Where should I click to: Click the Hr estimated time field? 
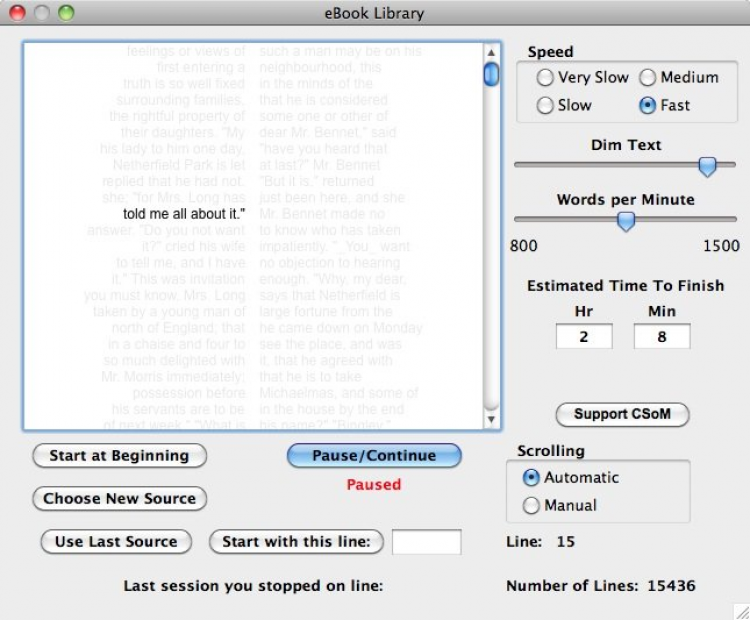tap(584, 336)
